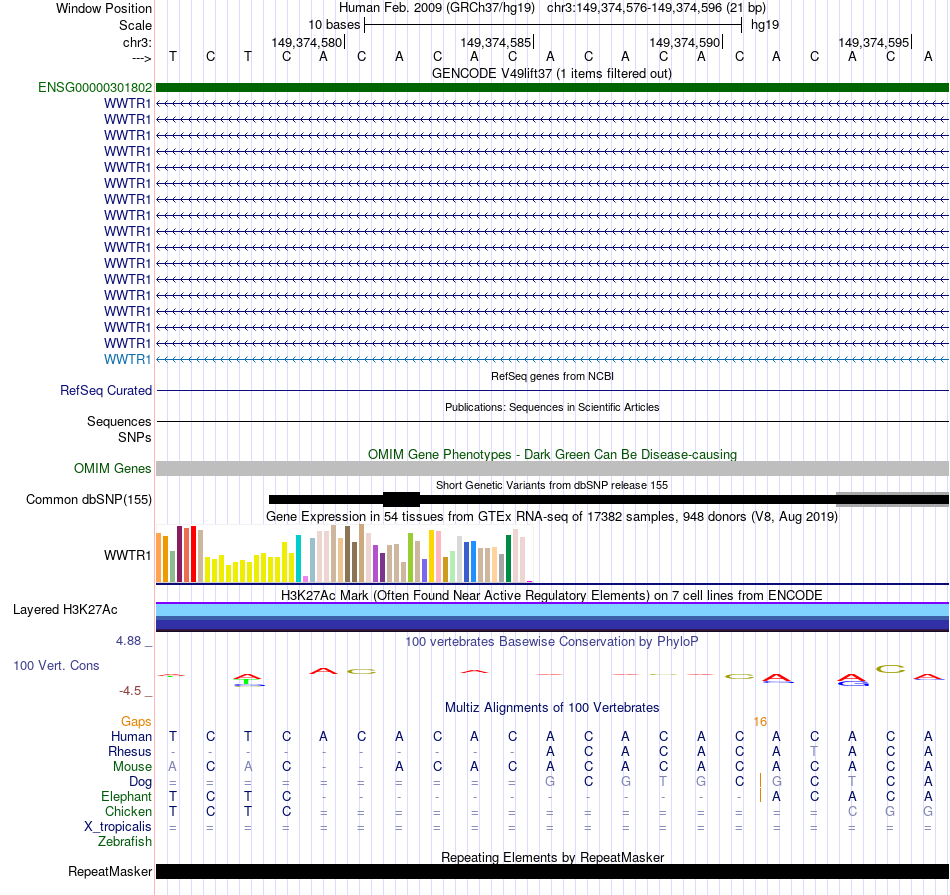
Task: Click the OMIM Genes label
Action: point(112,468)
